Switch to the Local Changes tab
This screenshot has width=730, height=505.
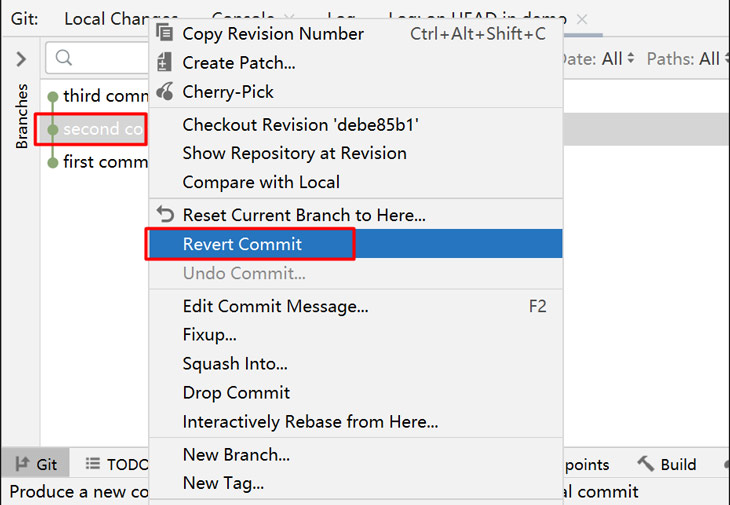click(x=106, y=19)
